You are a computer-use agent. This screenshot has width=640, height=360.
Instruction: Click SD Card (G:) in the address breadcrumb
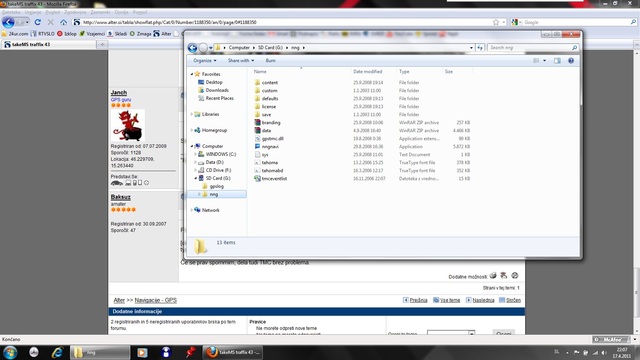pyautogui.click(x=270, y=48)
